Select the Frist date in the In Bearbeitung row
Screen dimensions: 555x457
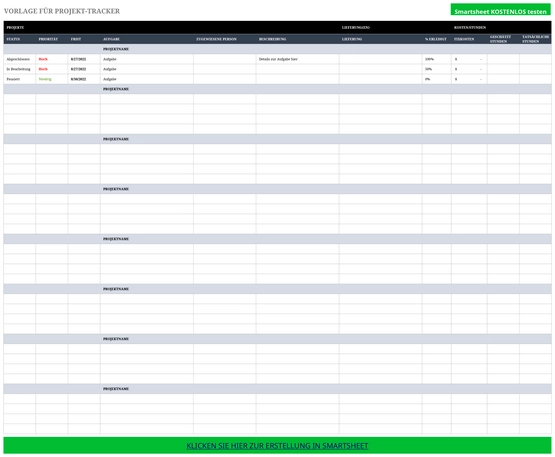pos(84,69)
